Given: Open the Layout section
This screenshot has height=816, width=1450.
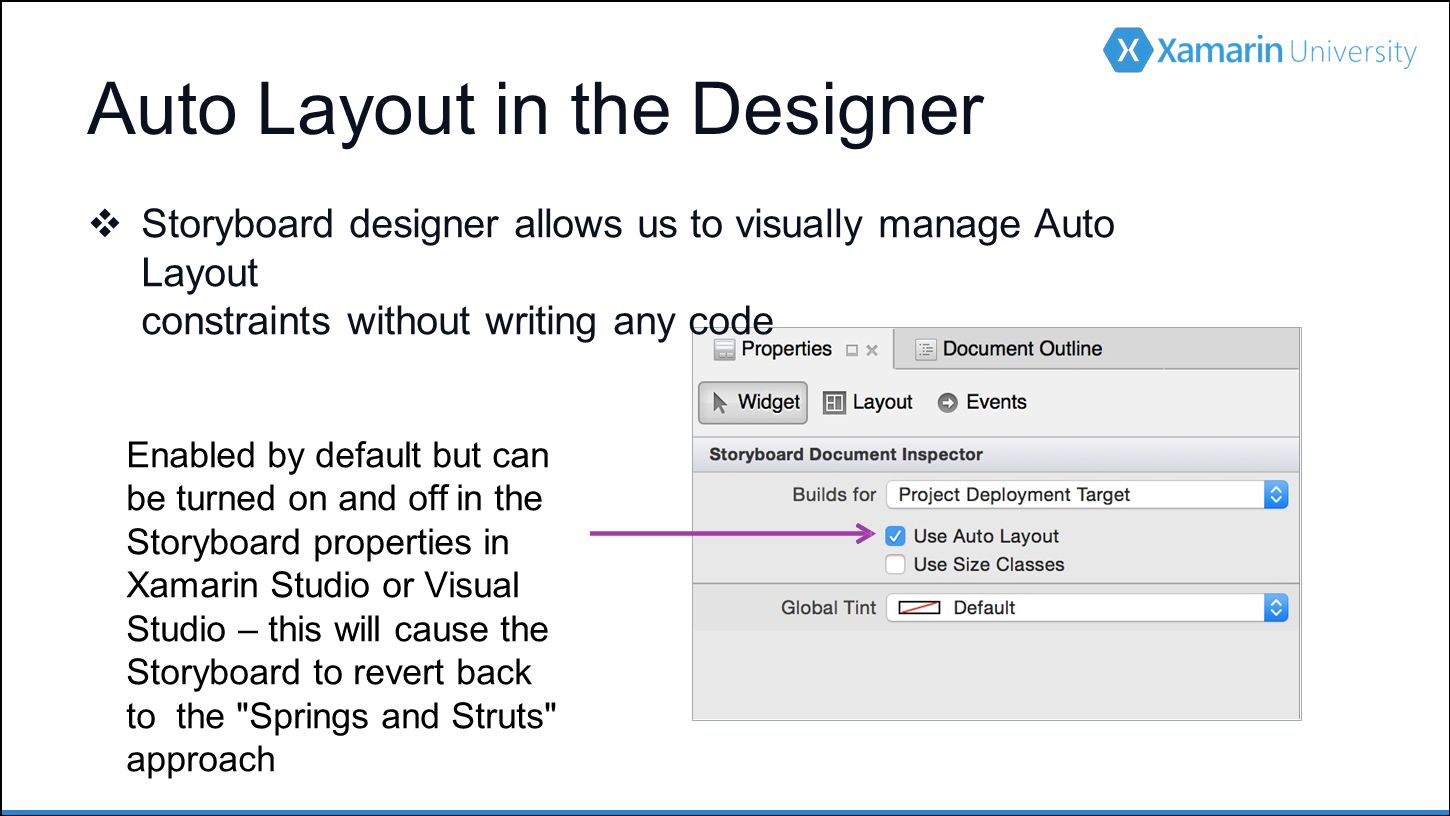Looking at the screenshot, I should [868, 402].
